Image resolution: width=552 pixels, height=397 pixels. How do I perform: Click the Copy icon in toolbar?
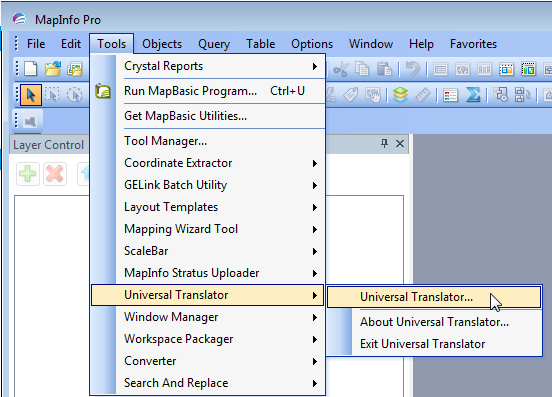(x=362, y=69)
